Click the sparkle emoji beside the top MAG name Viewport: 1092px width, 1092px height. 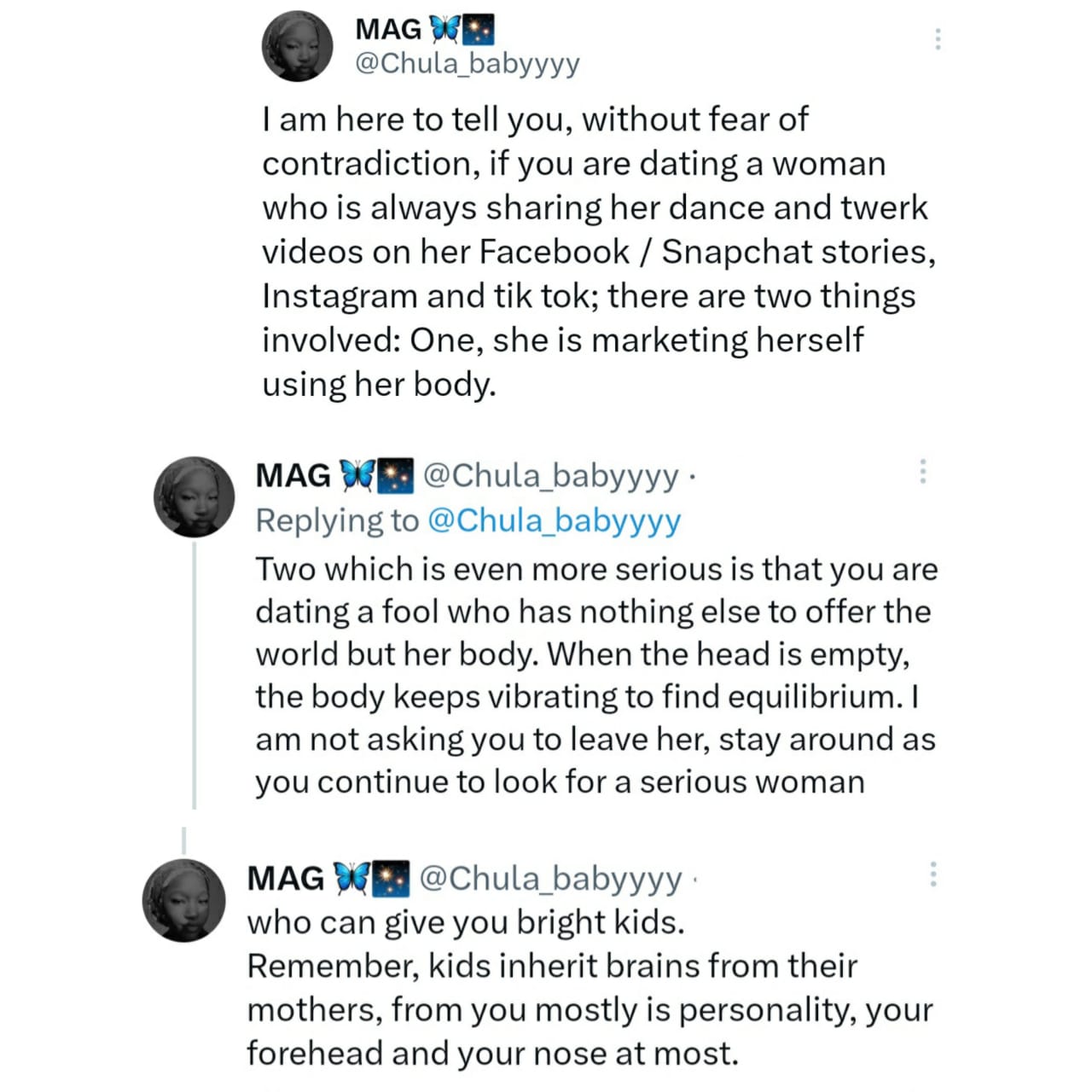coord(479,30)
